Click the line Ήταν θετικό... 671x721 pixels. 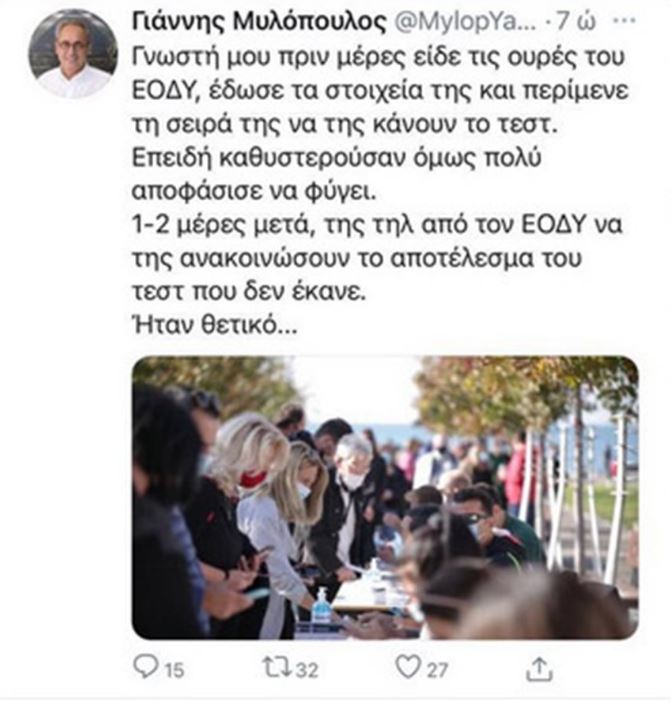point(215,326)
